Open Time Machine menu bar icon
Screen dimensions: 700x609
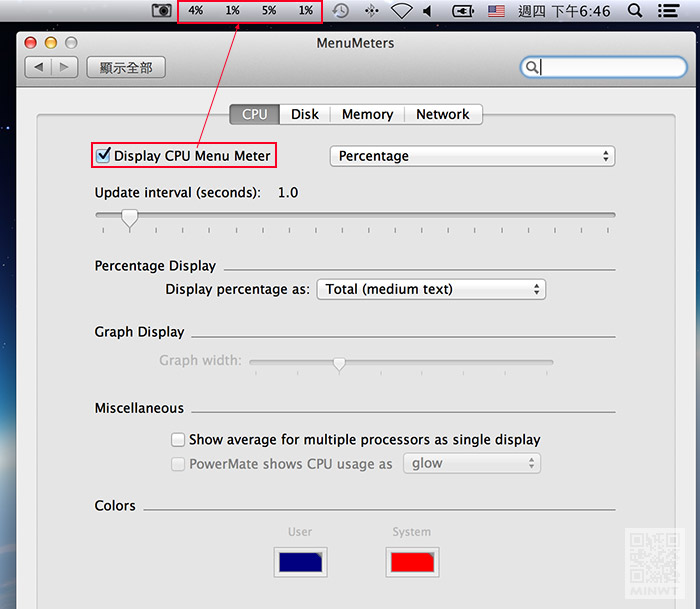[x=341, y=10]
